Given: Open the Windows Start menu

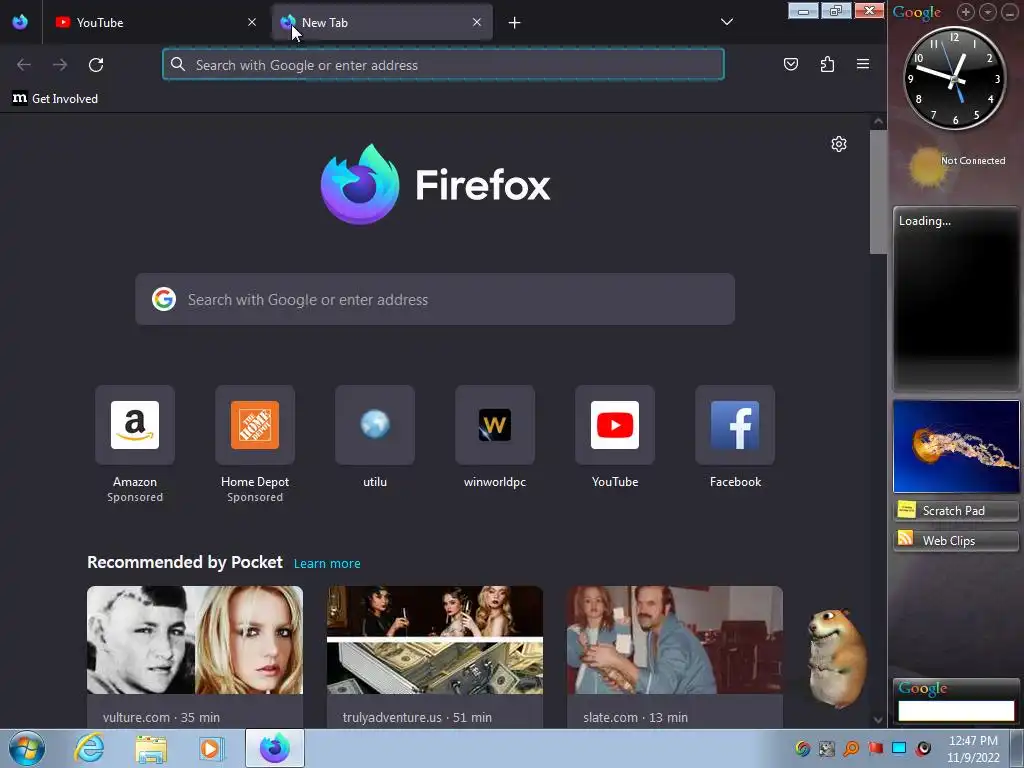Looking at the screenshot, I should (27, 748).
